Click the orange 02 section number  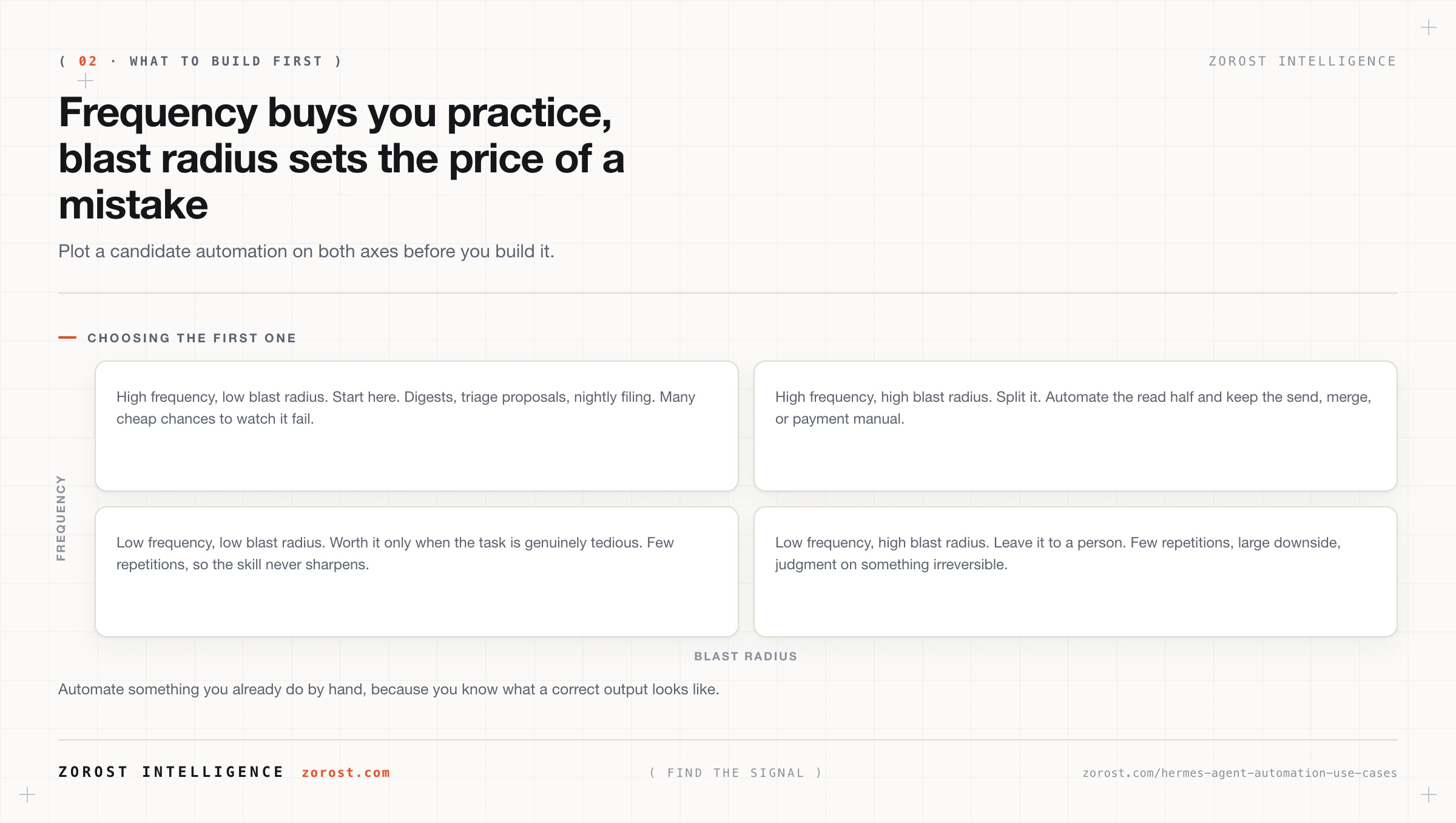coord(88,61)
